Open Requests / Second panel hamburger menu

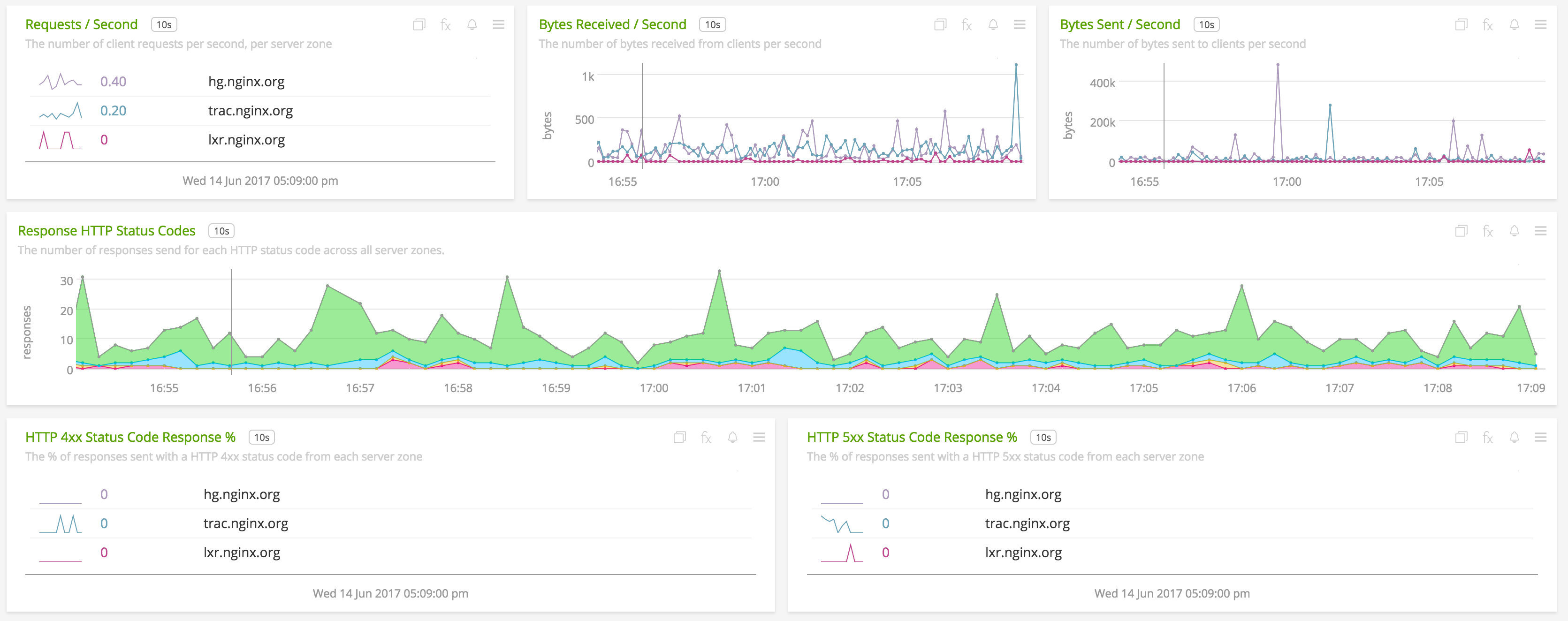point(498,24)
